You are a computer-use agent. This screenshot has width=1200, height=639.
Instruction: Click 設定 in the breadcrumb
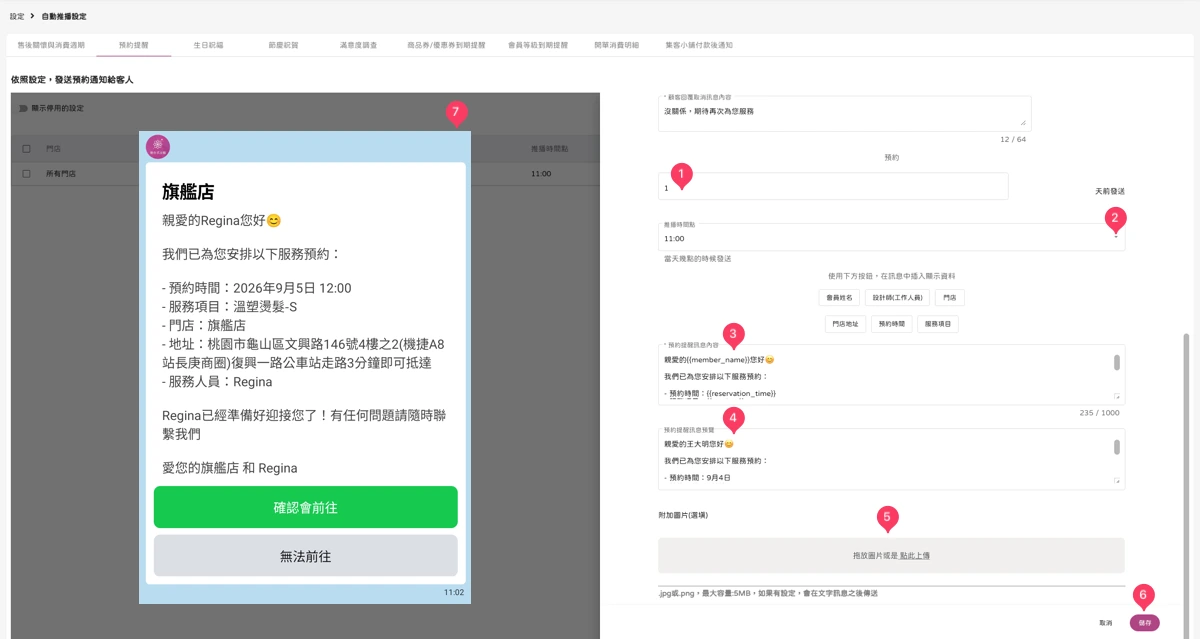(17, 16)
